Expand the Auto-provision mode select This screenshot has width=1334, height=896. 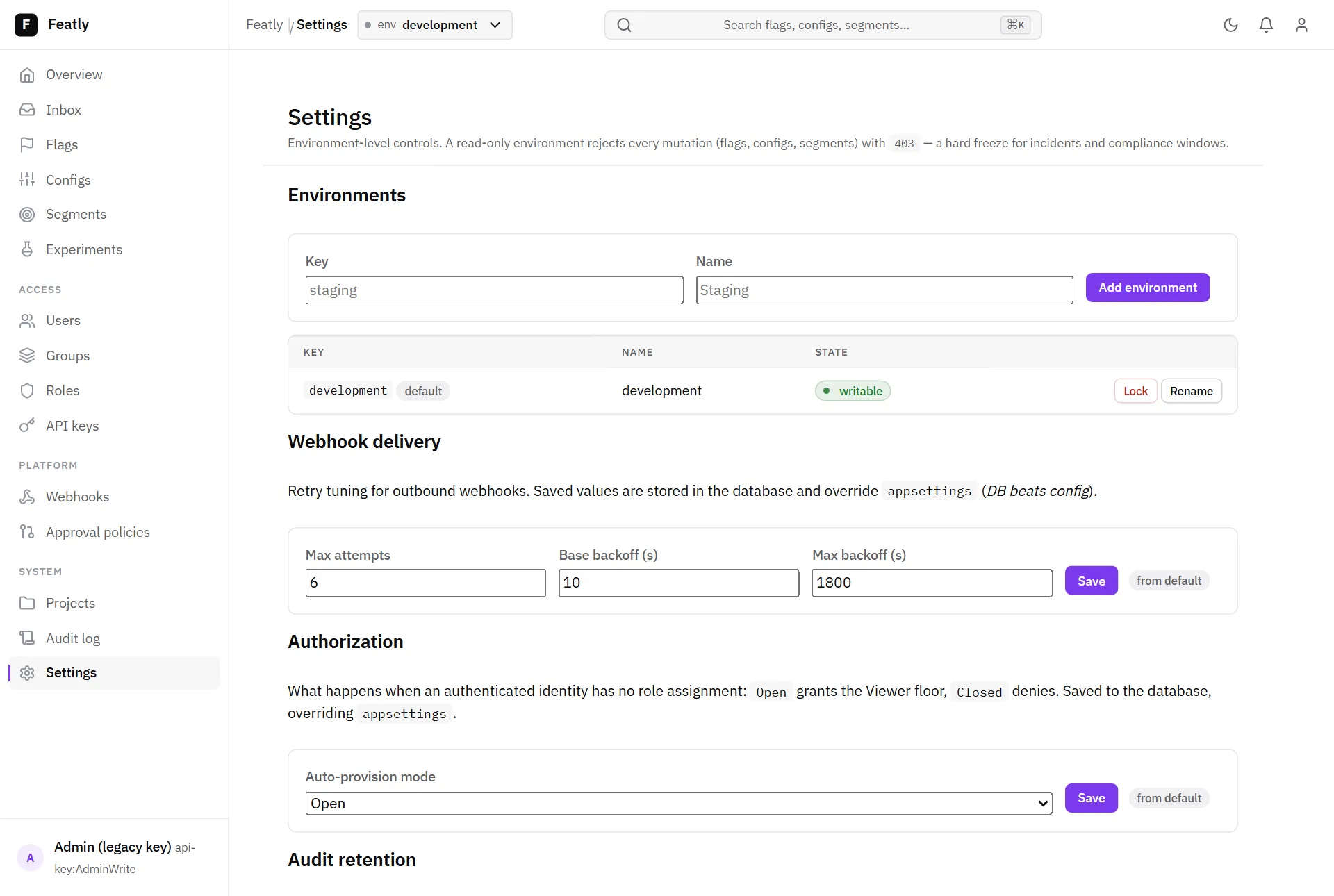(x=679, y=804)
